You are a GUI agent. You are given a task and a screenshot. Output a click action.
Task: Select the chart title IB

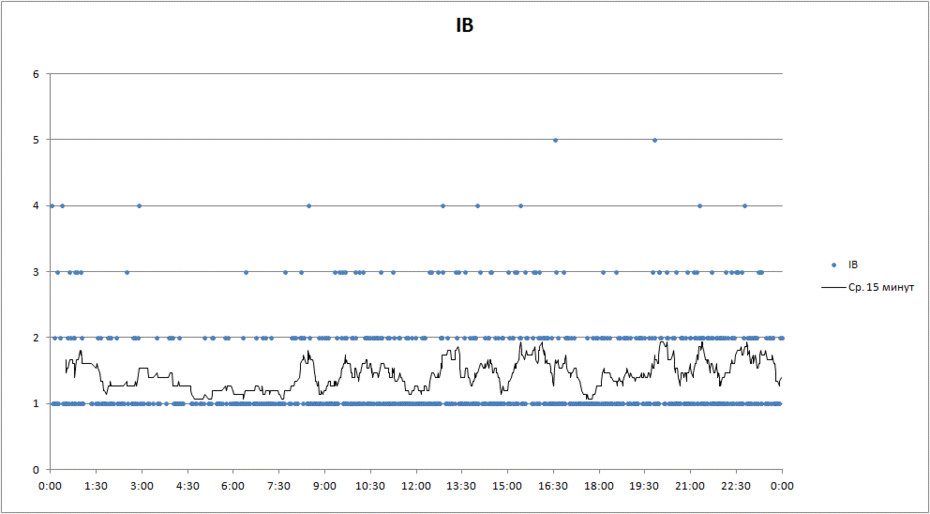click(464, 27)
